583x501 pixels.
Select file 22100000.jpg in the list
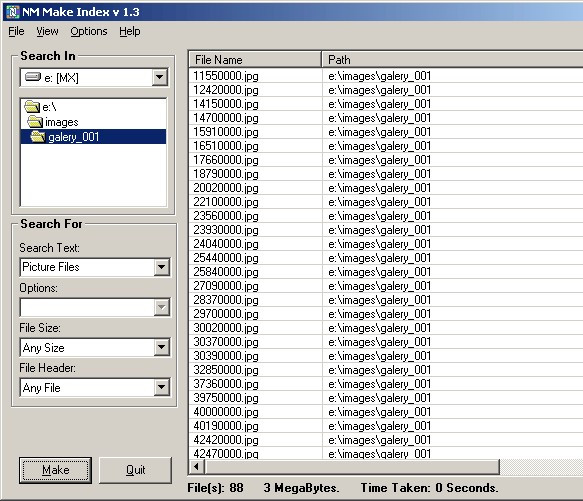(226, 202)
